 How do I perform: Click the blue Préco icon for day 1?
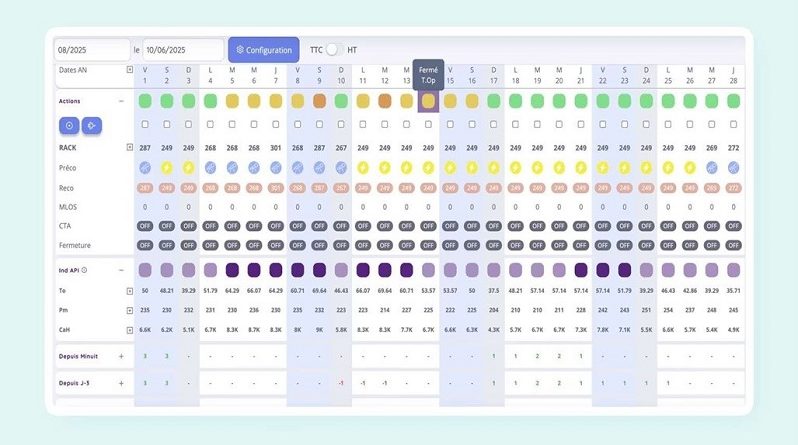[x=145, y=168]
